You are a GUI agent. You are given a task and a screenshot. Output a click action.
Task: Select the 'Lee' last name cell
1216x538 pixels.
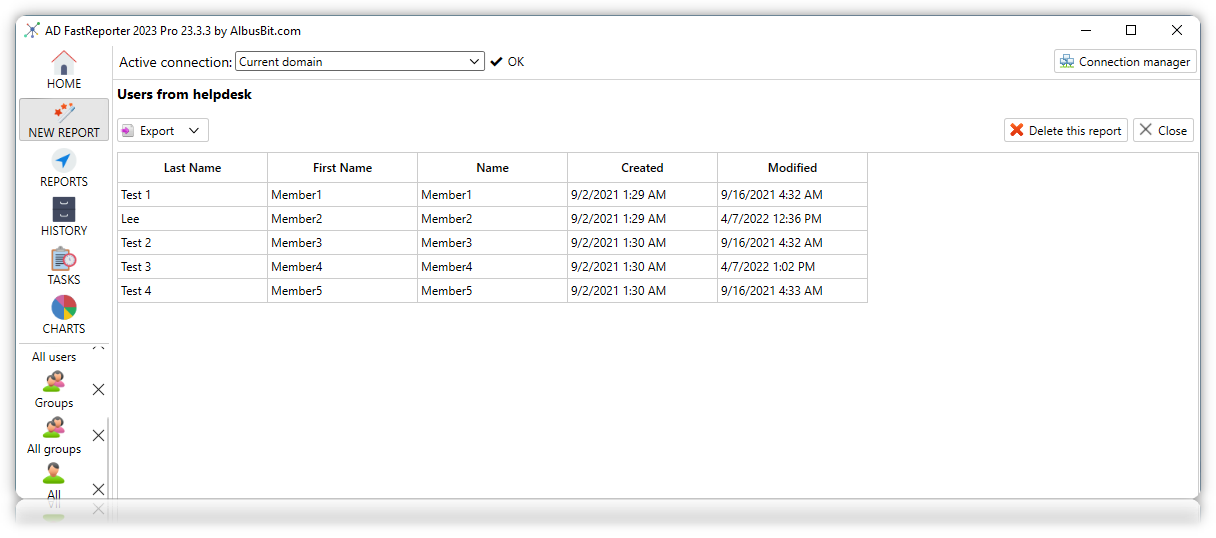click(193, 219)
